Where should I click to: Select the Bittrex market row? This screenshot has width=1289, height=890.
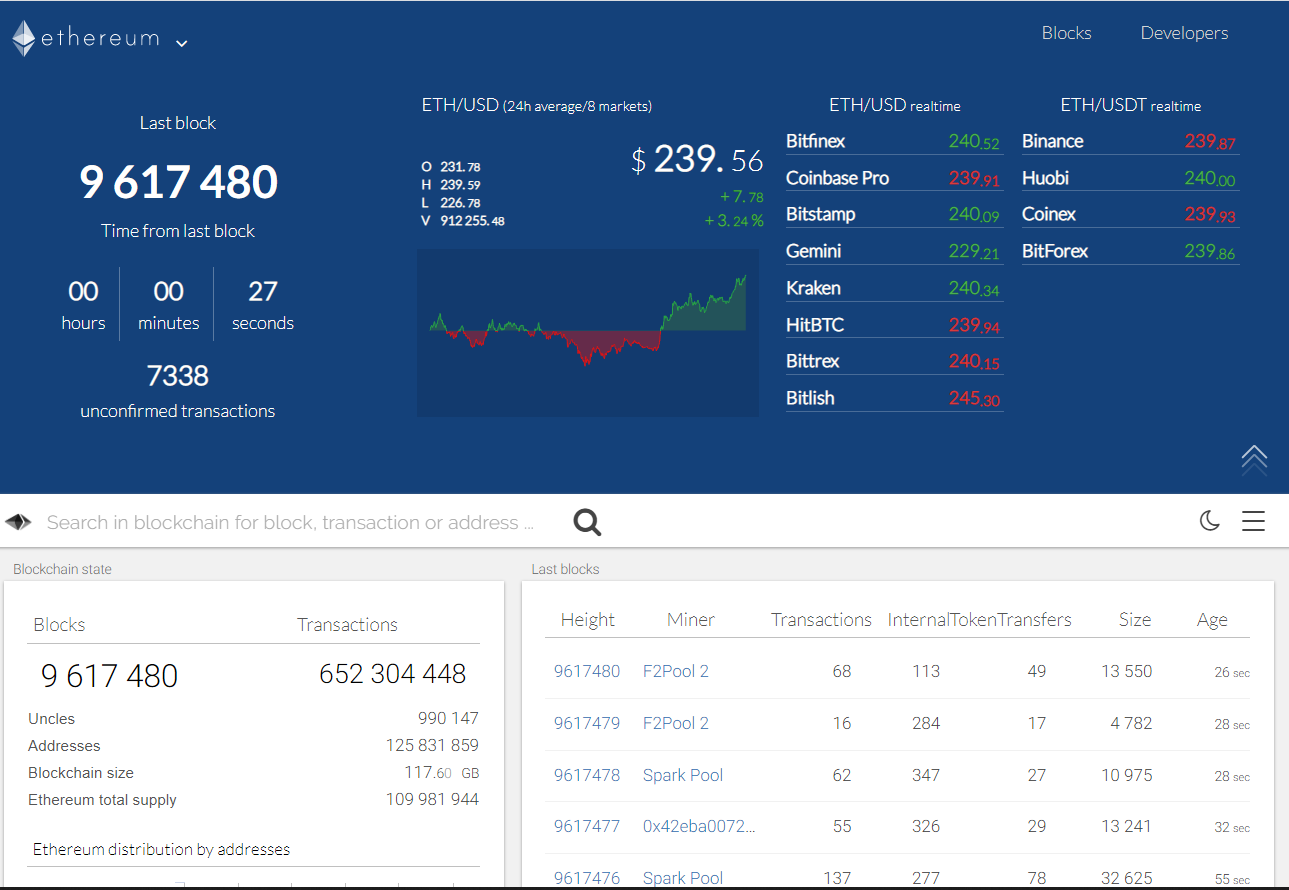pyautogui.click(x=894, y=362)
